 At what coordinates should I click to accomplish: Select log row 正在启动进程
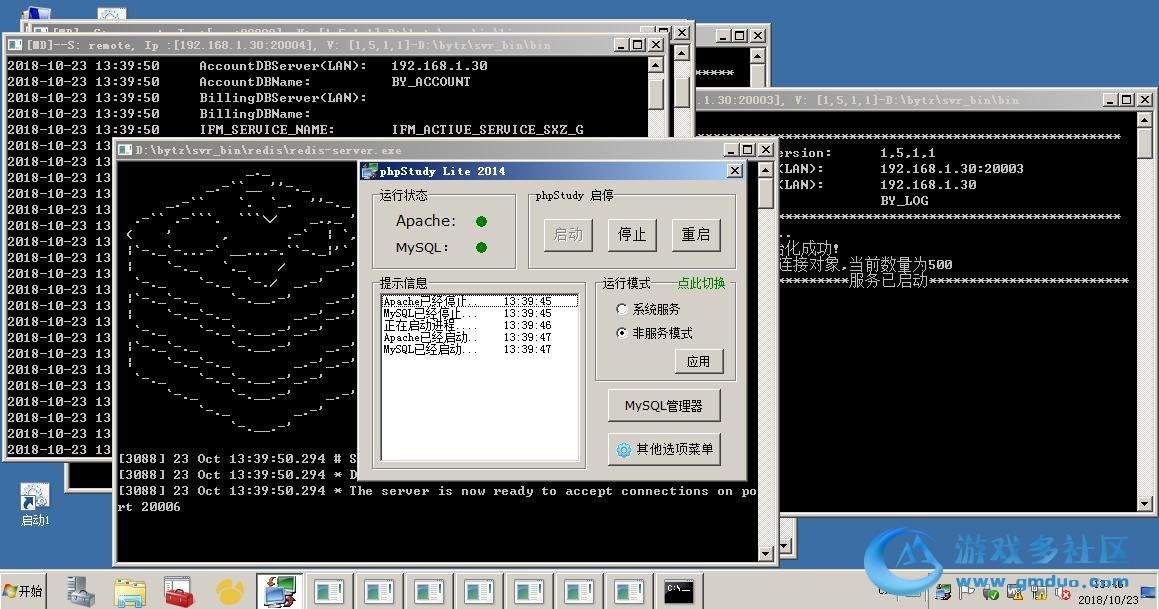tap(479, 325)
